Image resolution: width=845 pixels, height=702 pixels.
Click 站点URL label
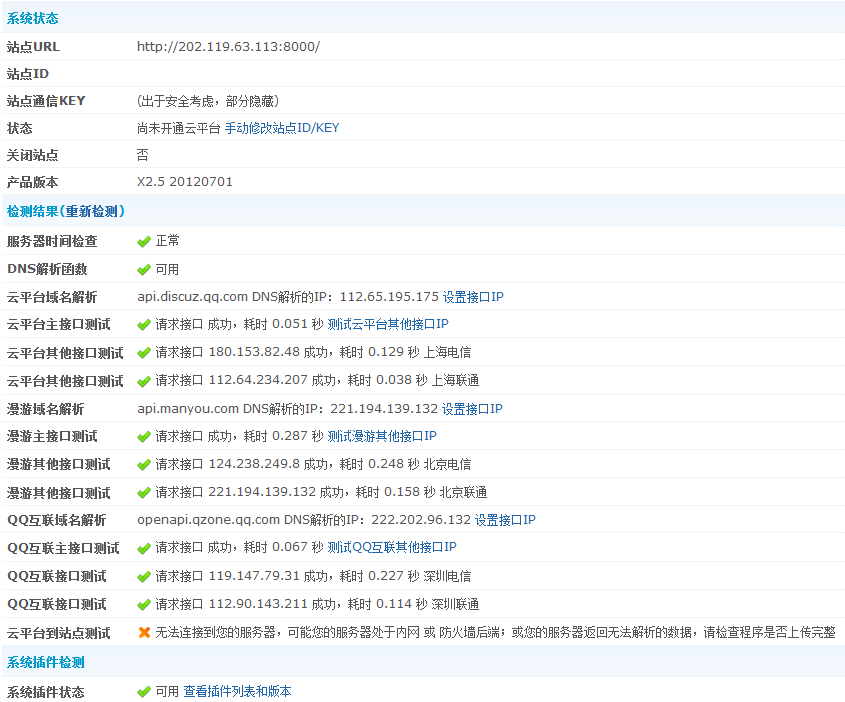33,47
